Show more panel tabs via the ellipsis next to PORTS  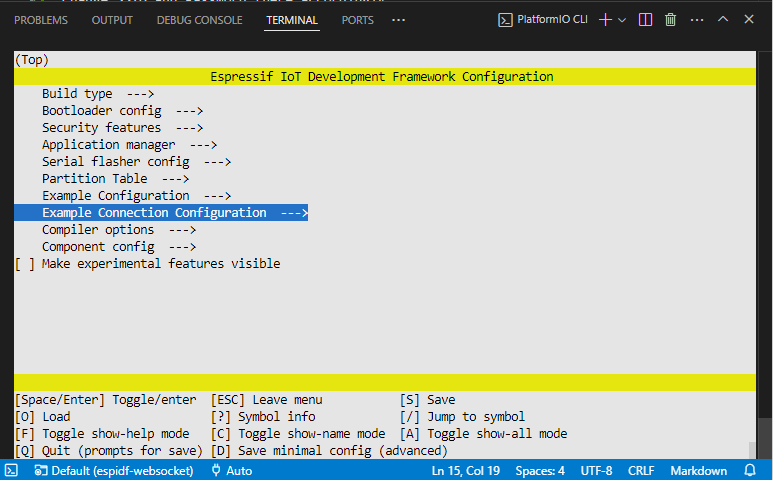(398, 20)
